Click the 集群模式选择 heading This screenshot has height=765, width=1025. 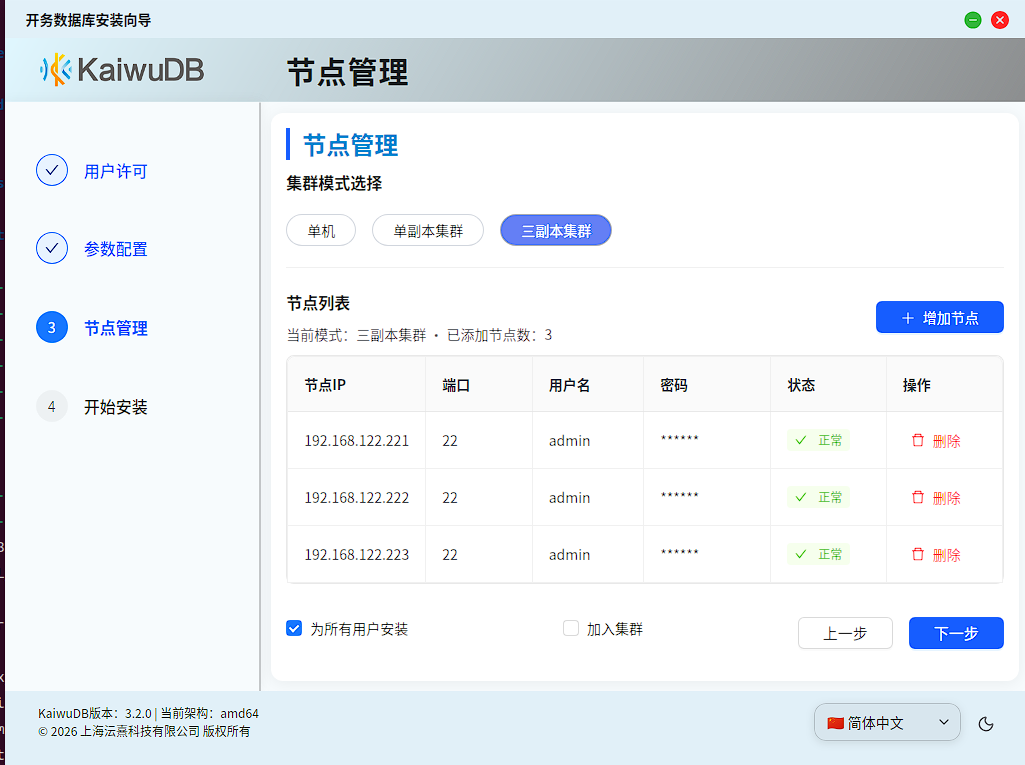coord(334,183)
